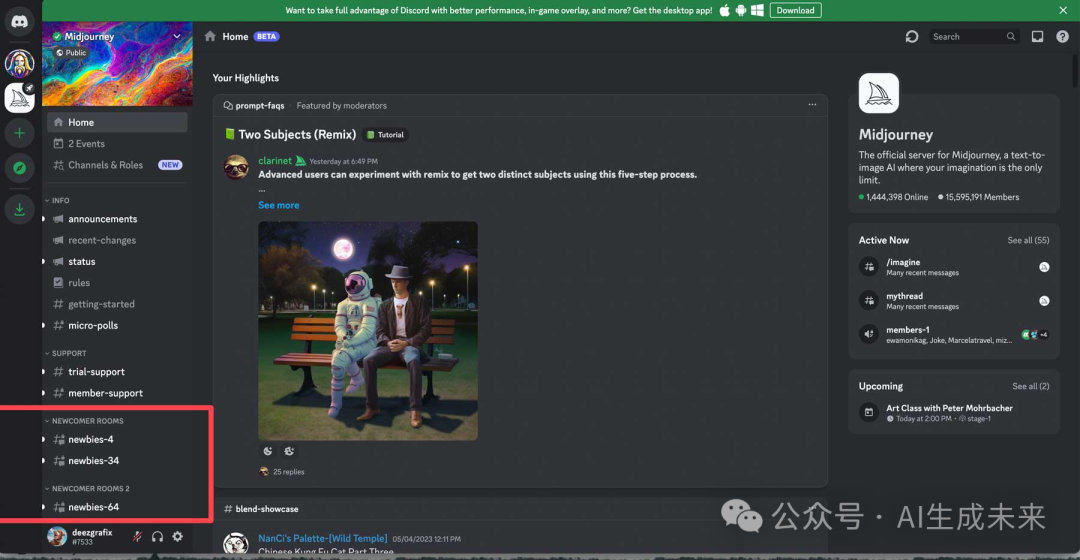Viewport: 1080px width, 560px height.
Task: Open the blend-showcase channel label
Action: pyautogui.click(x=267, y=509)
